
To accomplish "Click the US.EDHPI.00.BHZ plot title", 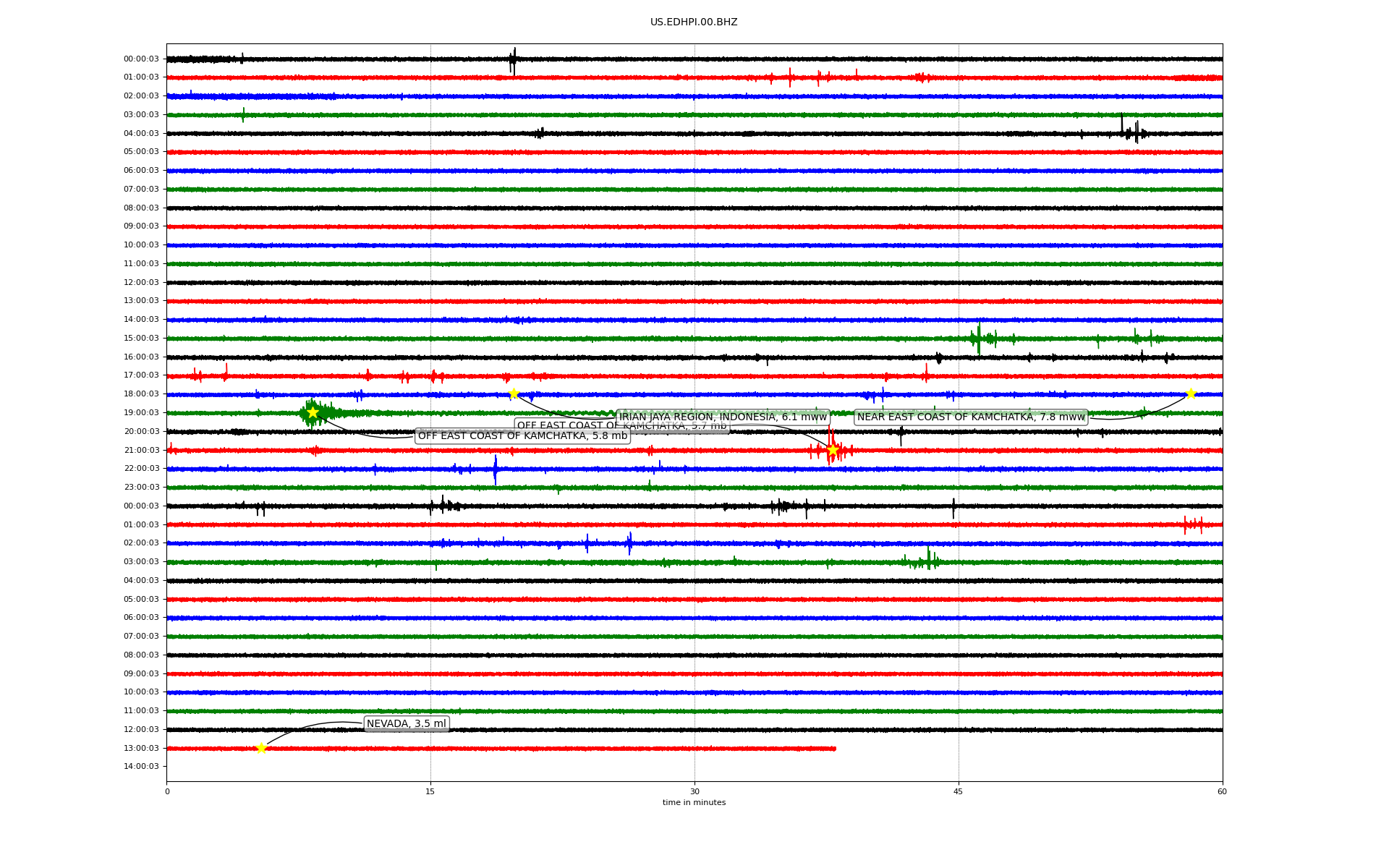I will click(x=693, y=22).
